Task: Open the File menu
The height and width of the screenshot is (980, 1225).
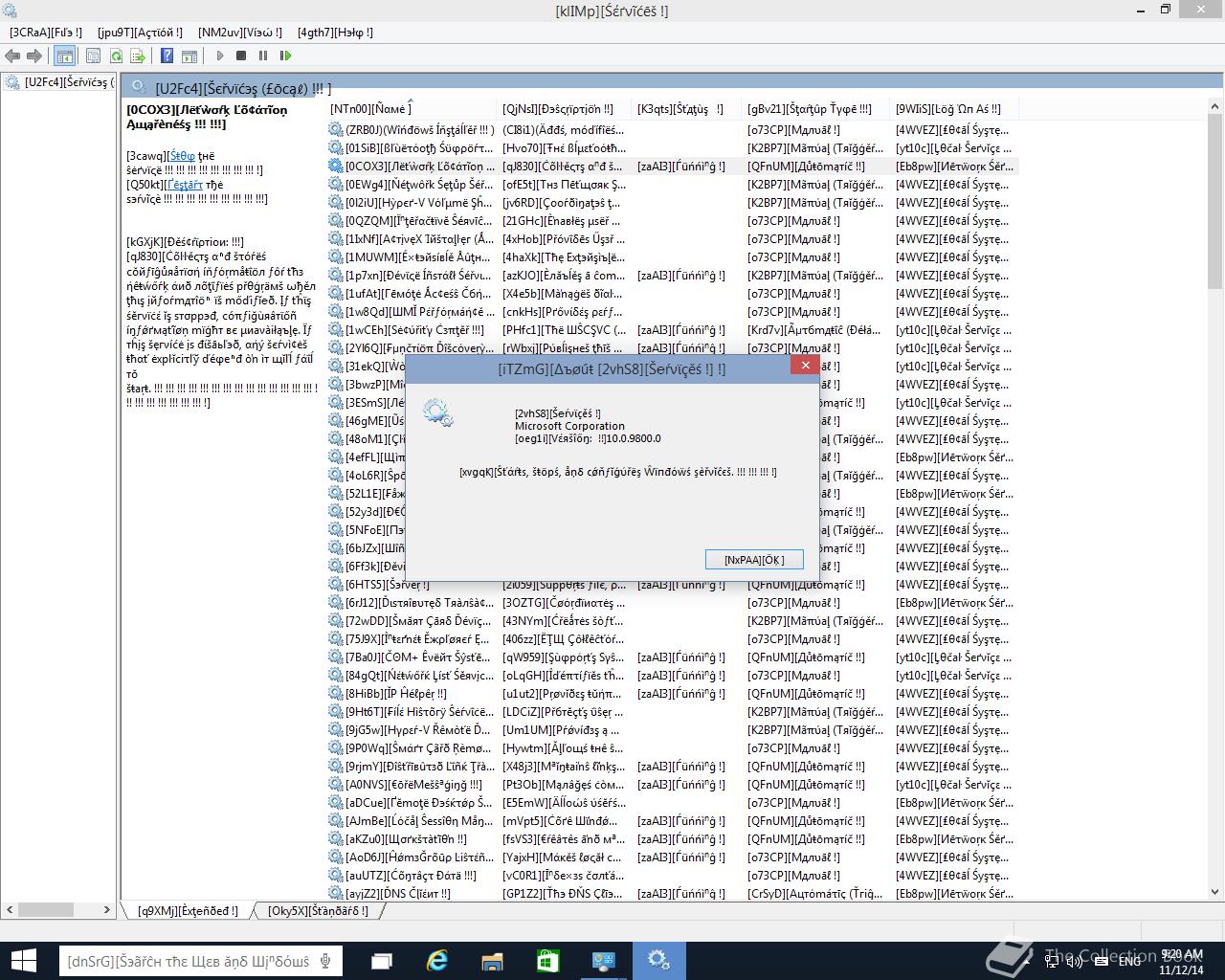Action: (45, 32)
